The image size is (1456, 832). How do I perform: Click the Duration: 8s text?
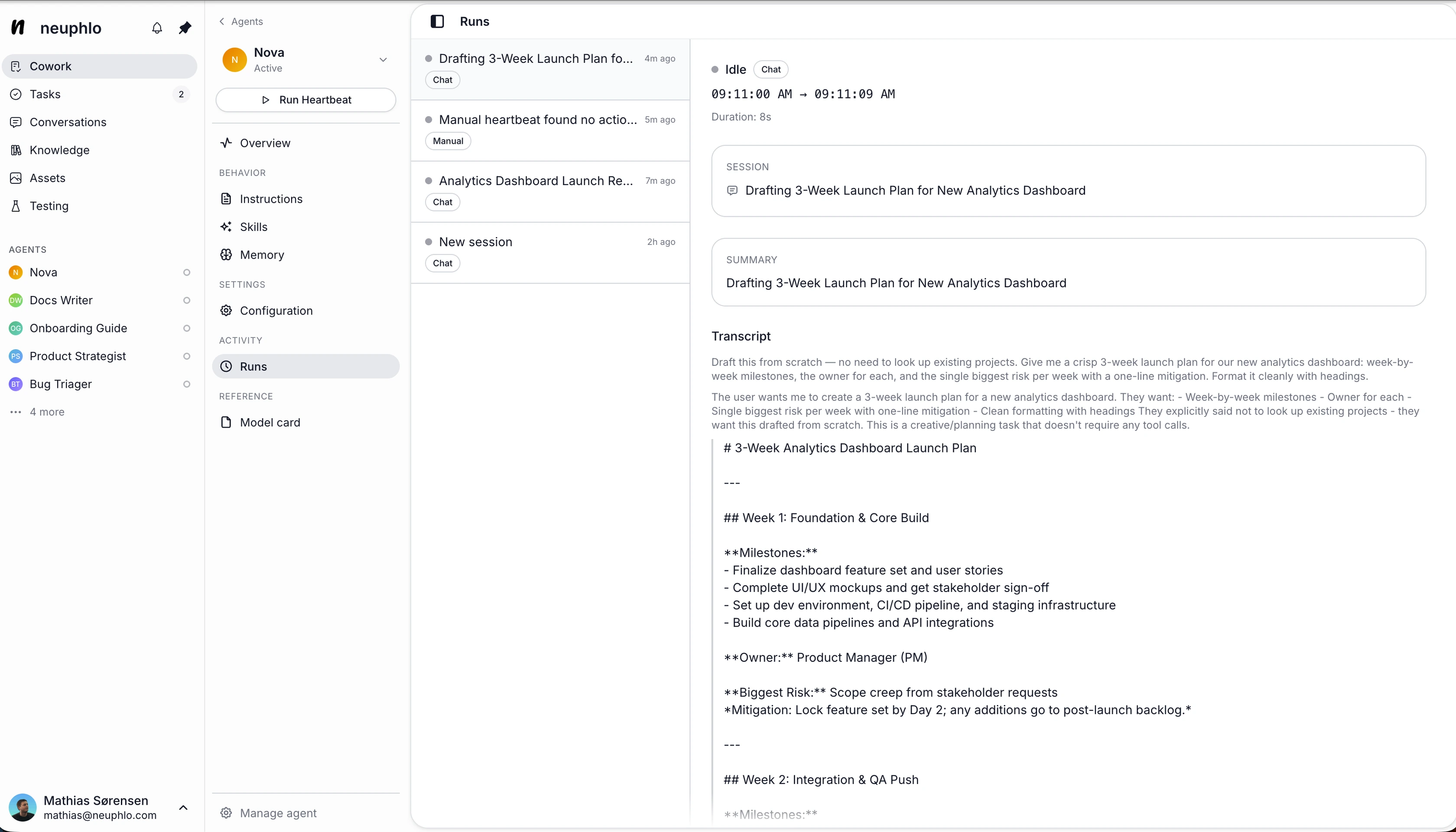741,117
